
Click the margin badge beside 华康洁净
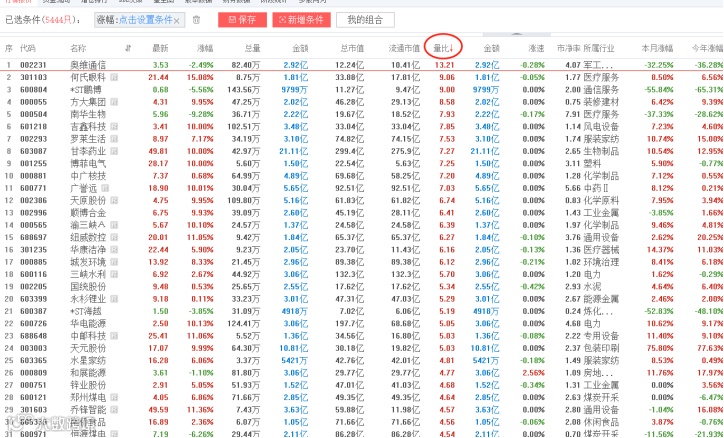114,249
